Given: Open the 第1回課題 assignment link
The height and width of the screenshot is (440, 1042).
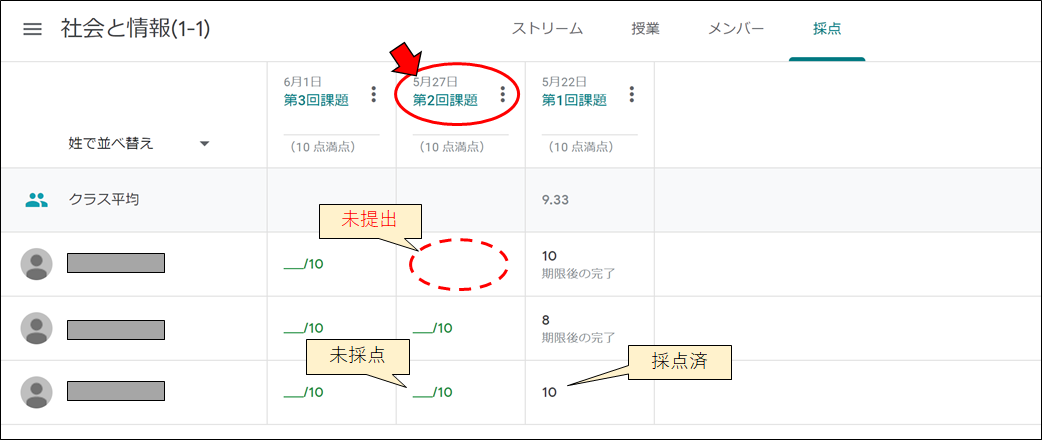Looking at the screenshot, I should [574, 100].
